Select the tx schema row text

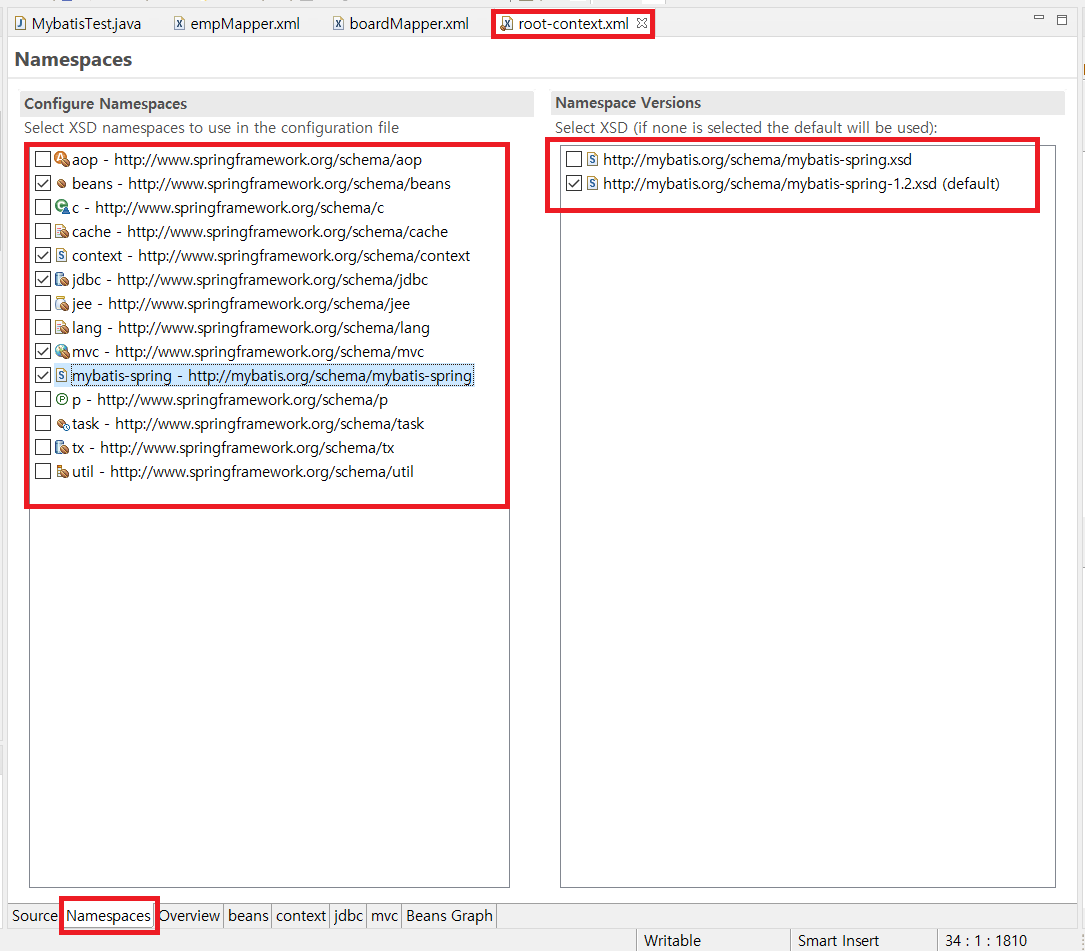pyautogui.click(x=233, y=448)
